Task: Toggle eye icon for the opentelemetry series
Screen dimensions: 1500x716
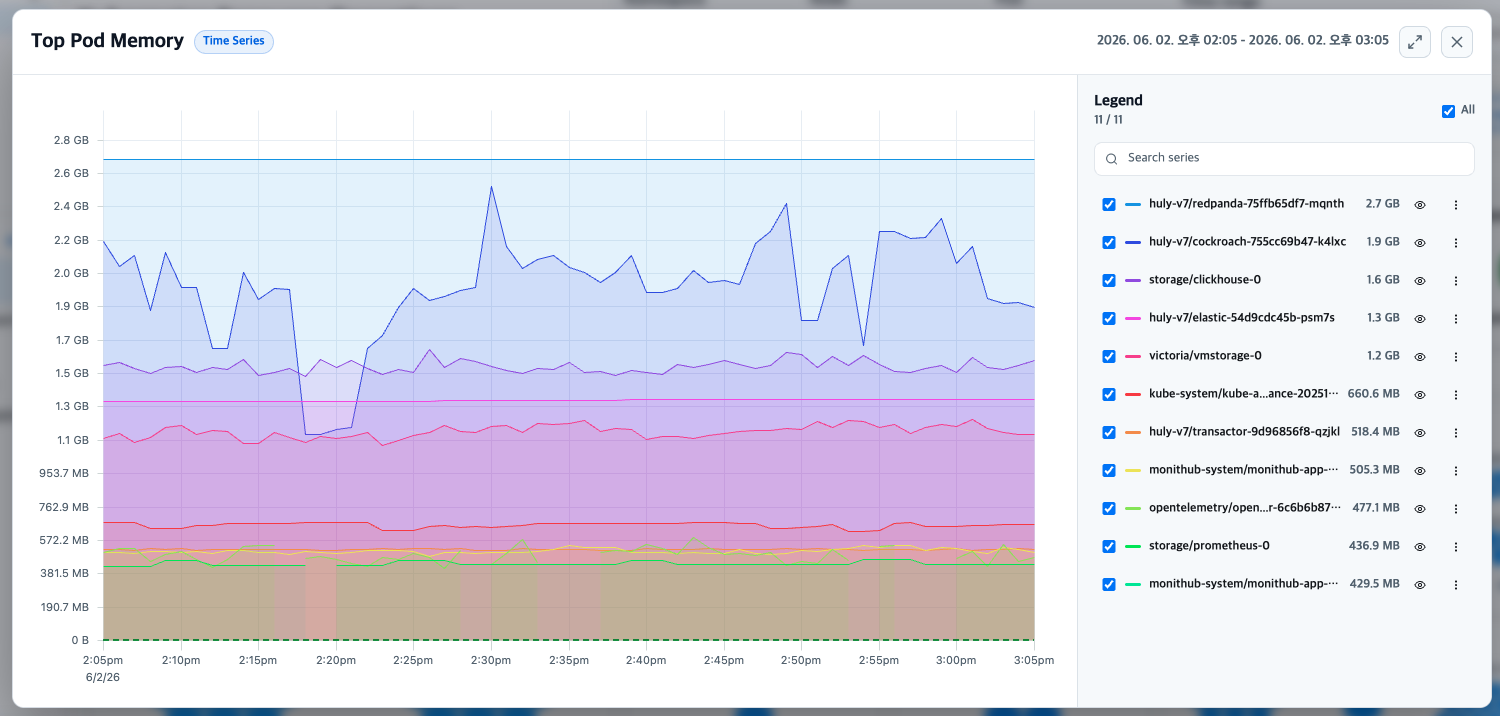Action: pyautogui.click(x=1420, y=509)
